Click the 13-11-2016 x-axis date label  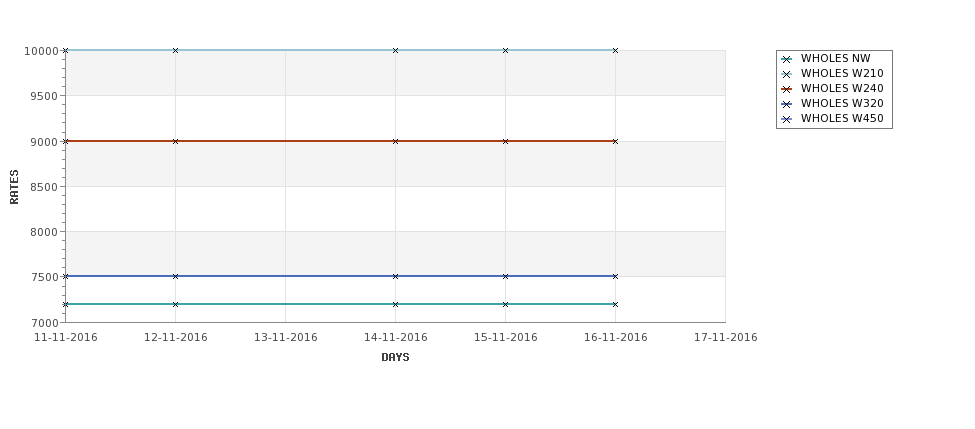285,338
